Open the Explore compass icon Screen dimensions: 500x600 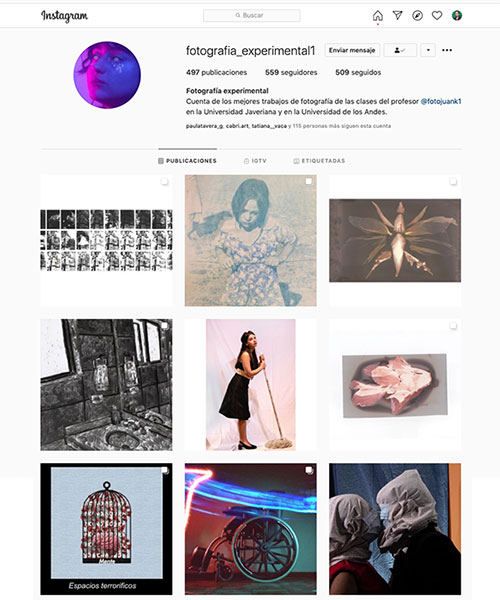(x=417, y=16)
